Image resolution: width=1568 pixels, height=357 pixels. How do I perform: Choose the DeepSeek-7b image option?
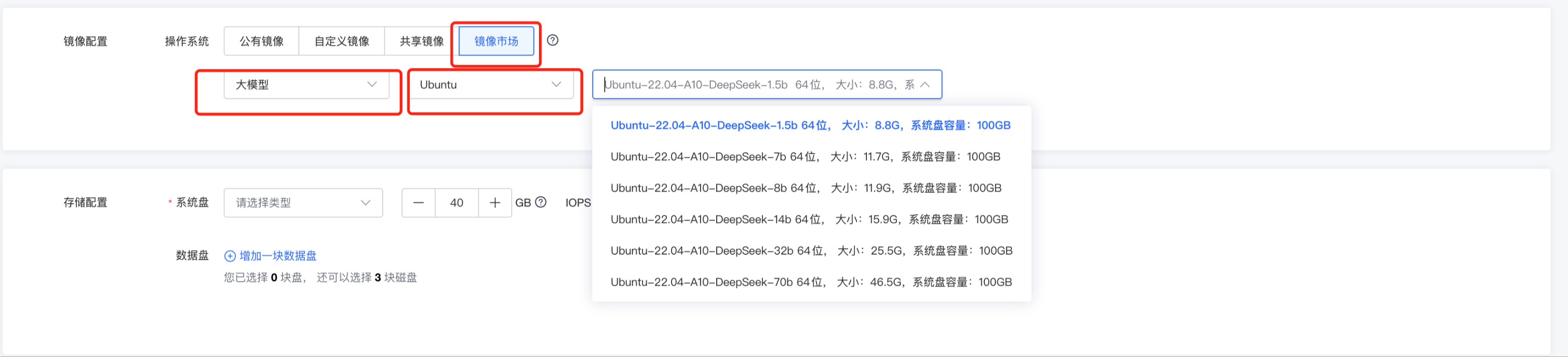[x=811, y=156]
